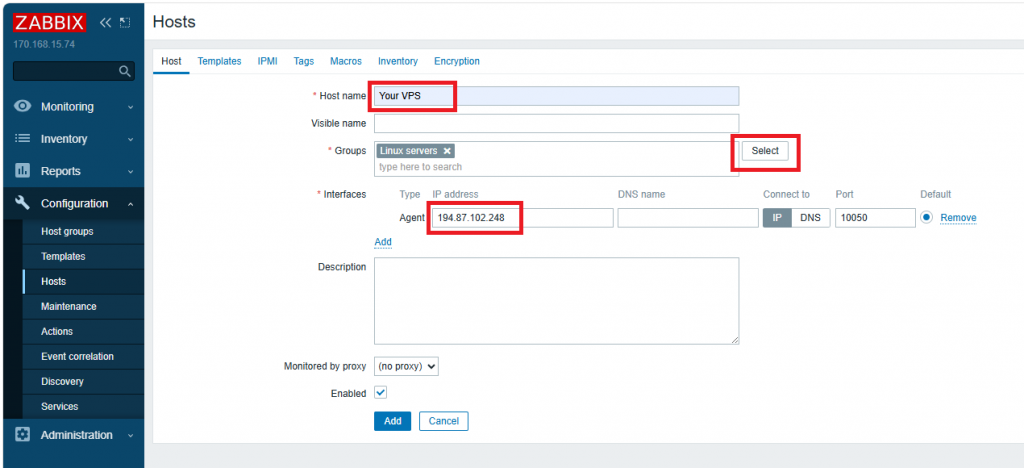This screenshot has height=468, width=1024.
Task: Click the Cancel button
Action: (x=443, y=421)
